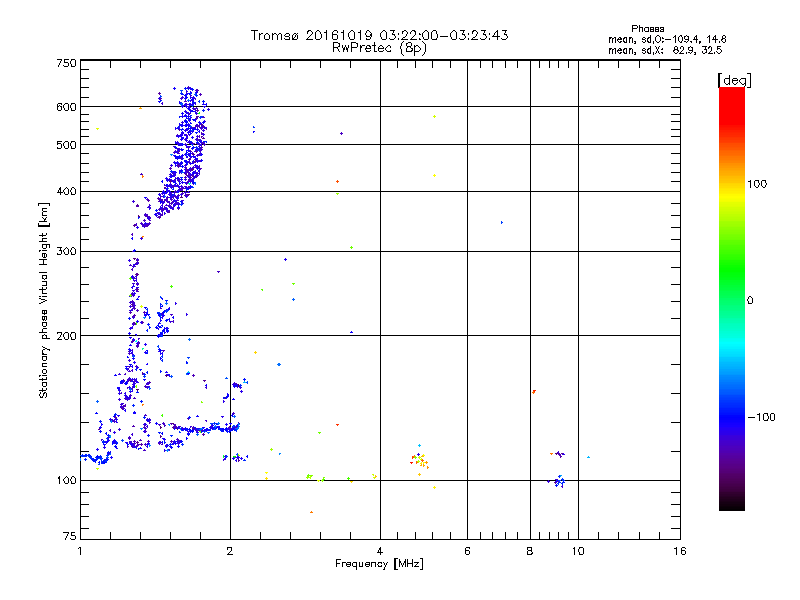Click the orange-yellow echo cluster near 5 MHz
The width and height of the screenshot is (800, 600).
coord(420,460)
